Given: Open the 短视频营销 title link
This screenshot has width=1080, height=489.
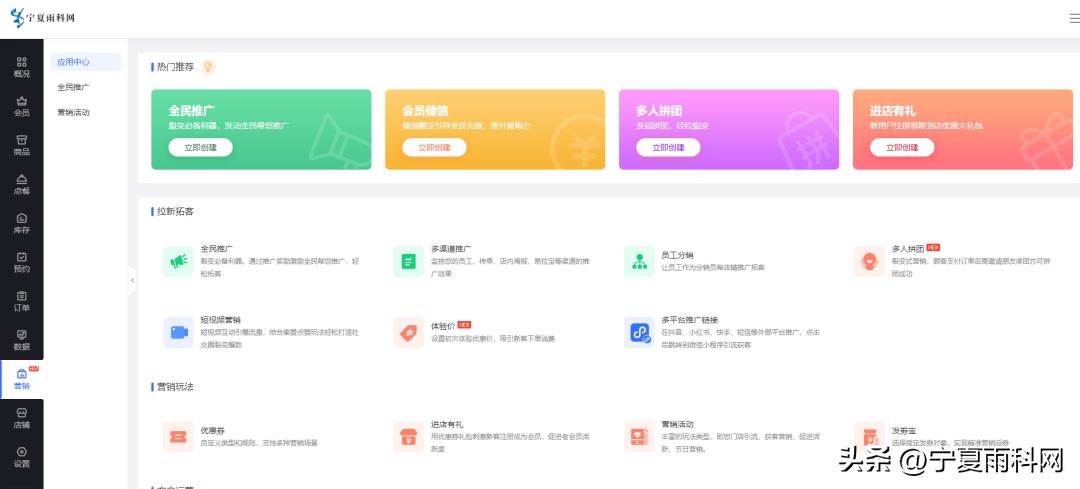Looking at the screenshot, I should pyautogui.click(x=220, y=320).
